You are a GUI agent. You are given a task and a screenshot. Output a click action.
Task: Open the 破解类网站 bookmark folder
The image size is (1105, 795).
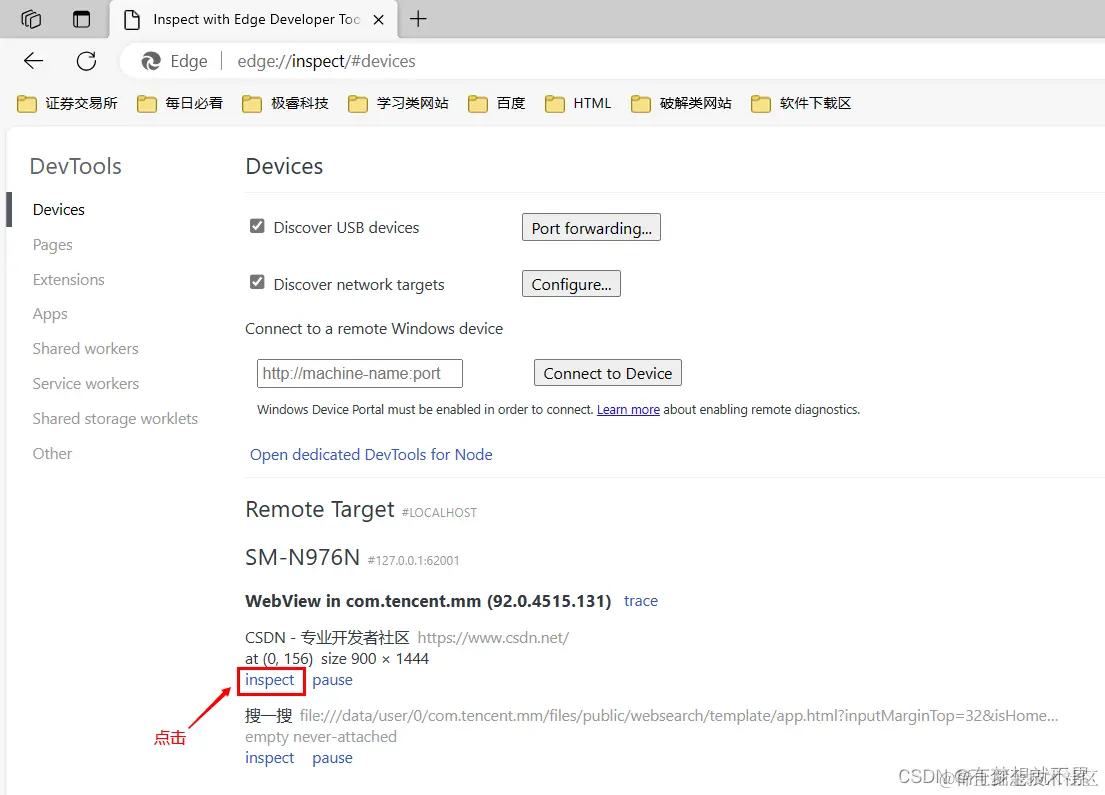coord(681,104)
